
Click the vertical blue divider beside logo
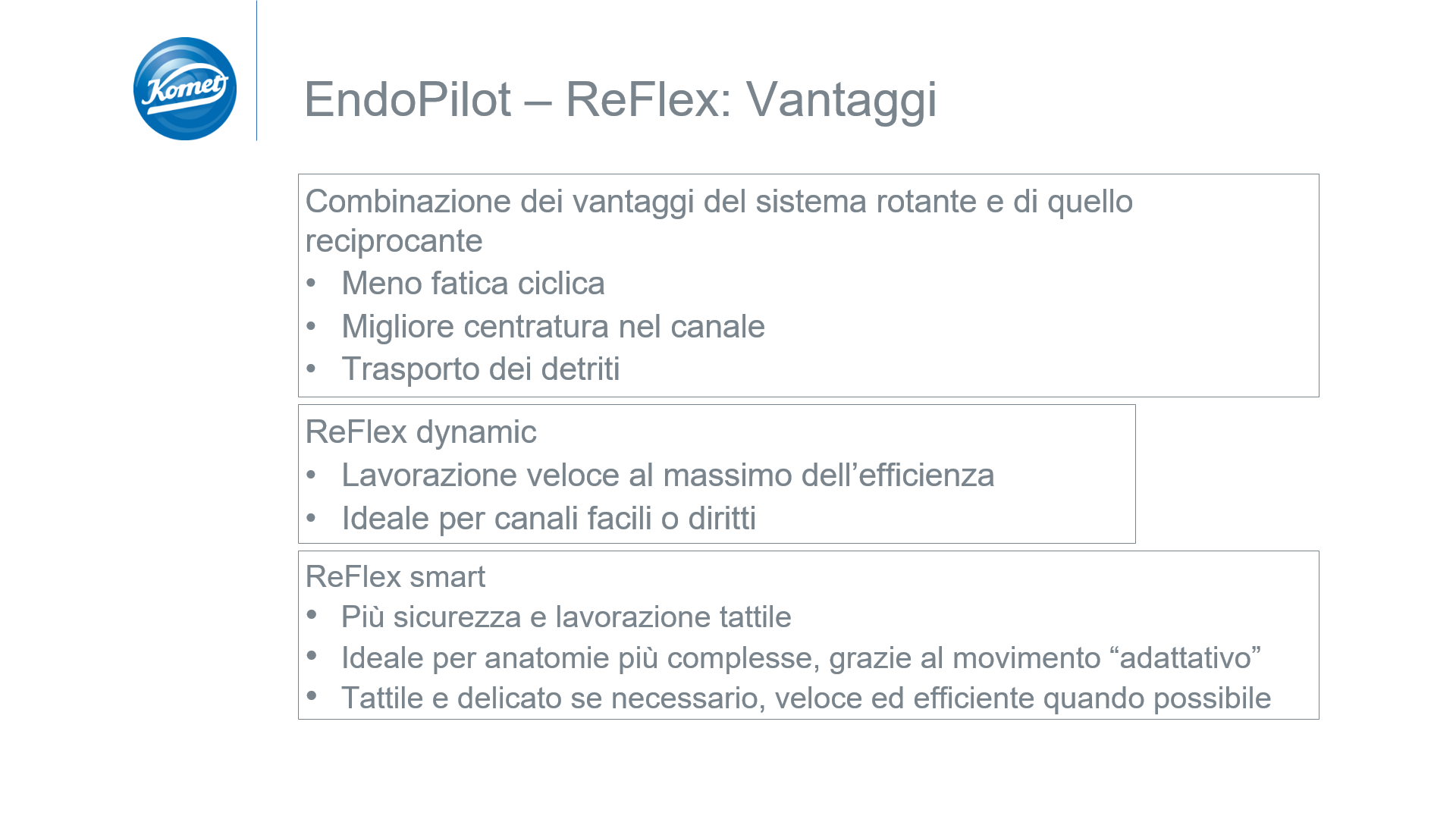click(257, 71)
